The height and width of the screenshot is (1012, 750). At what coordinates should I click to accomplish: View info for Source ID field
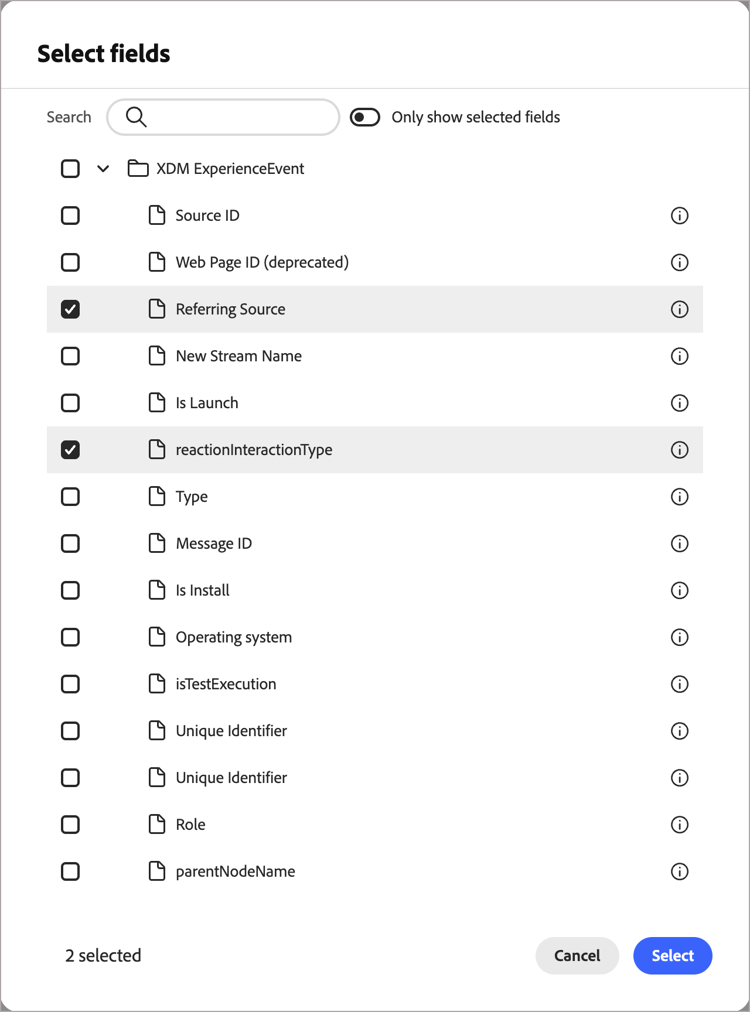click(x=680, y=215)
